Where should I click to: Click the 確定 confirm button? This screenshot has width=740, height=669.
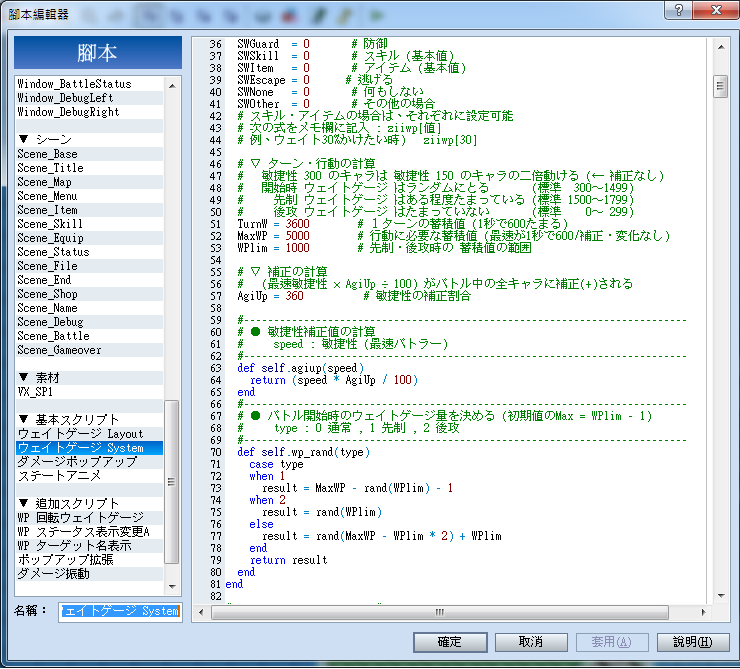pos(450,642)
